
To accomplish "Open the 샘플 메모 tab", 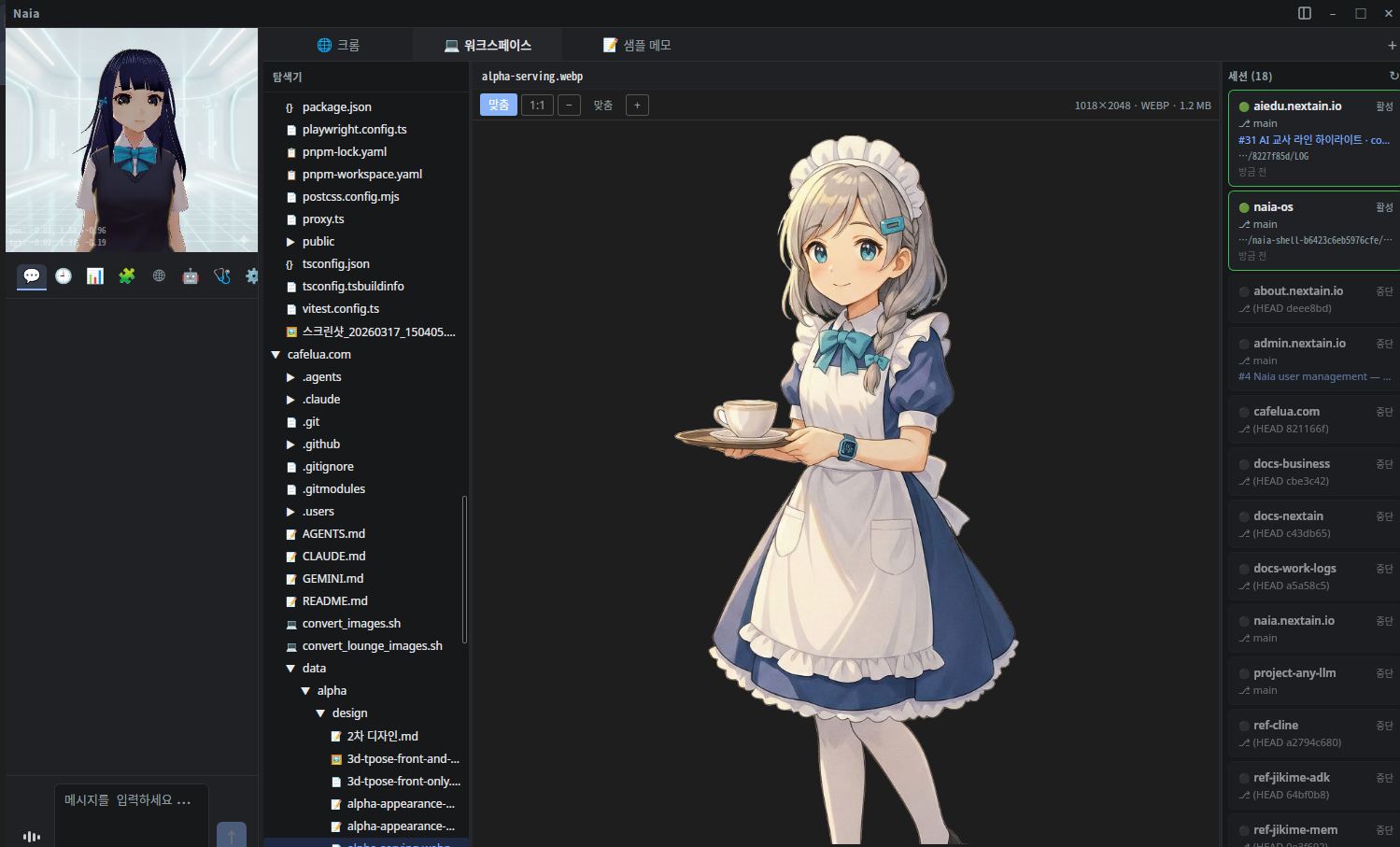I will (x=637, y=45).
